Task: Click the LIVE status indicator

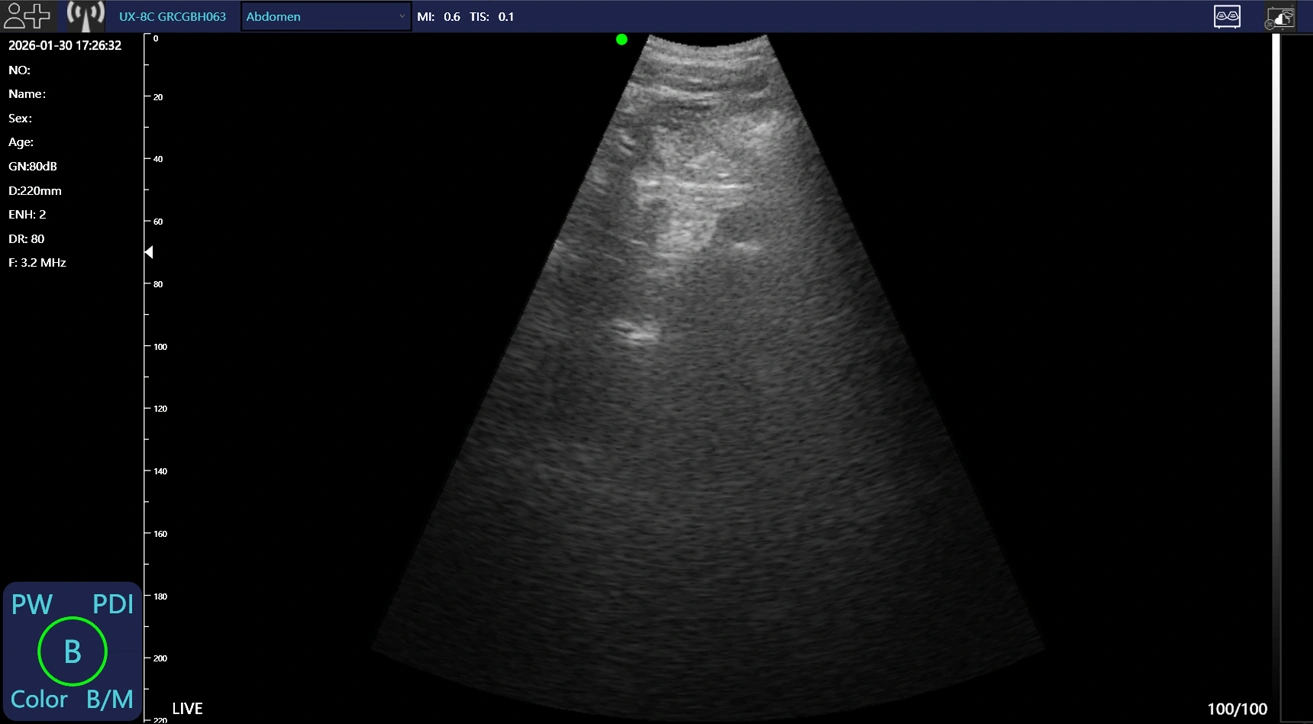Action: [187, 709]
